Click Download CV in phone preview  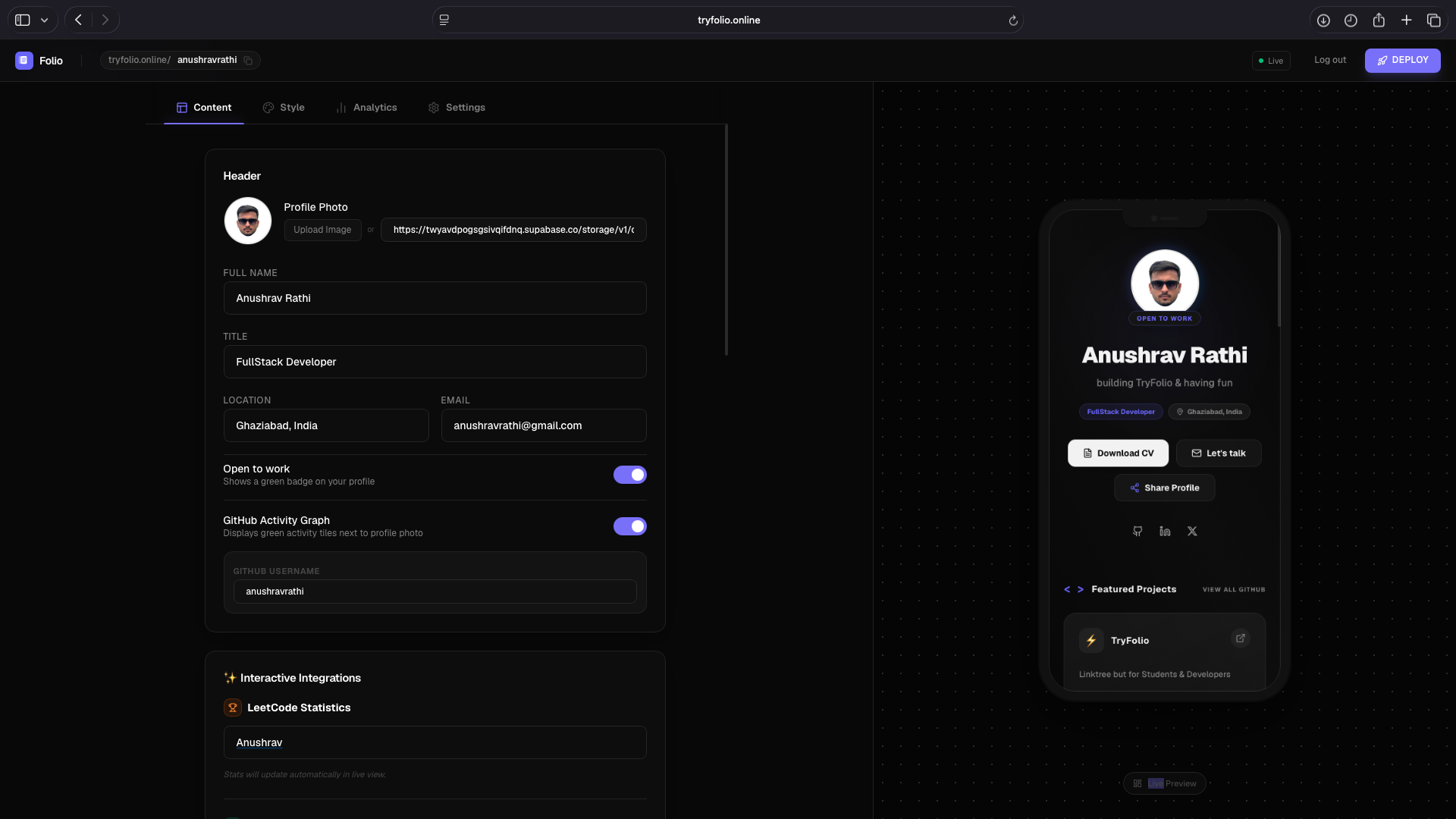coord(1119,453)
